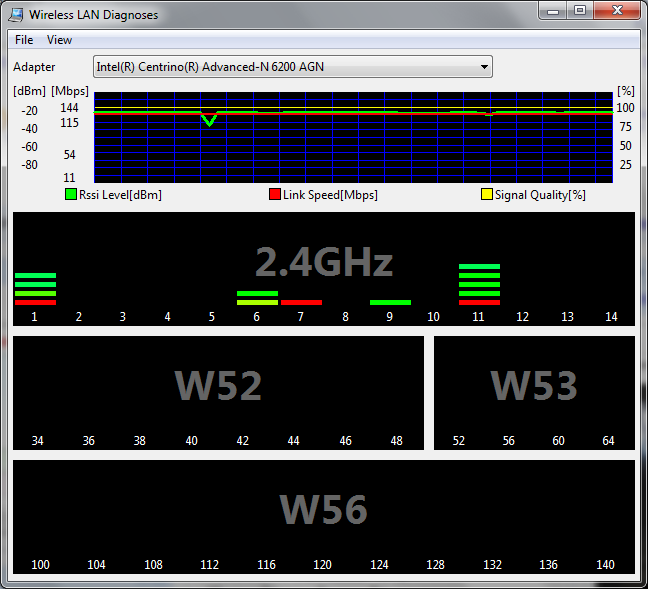Close the Wireless LAN Diagnoses window

617,10
